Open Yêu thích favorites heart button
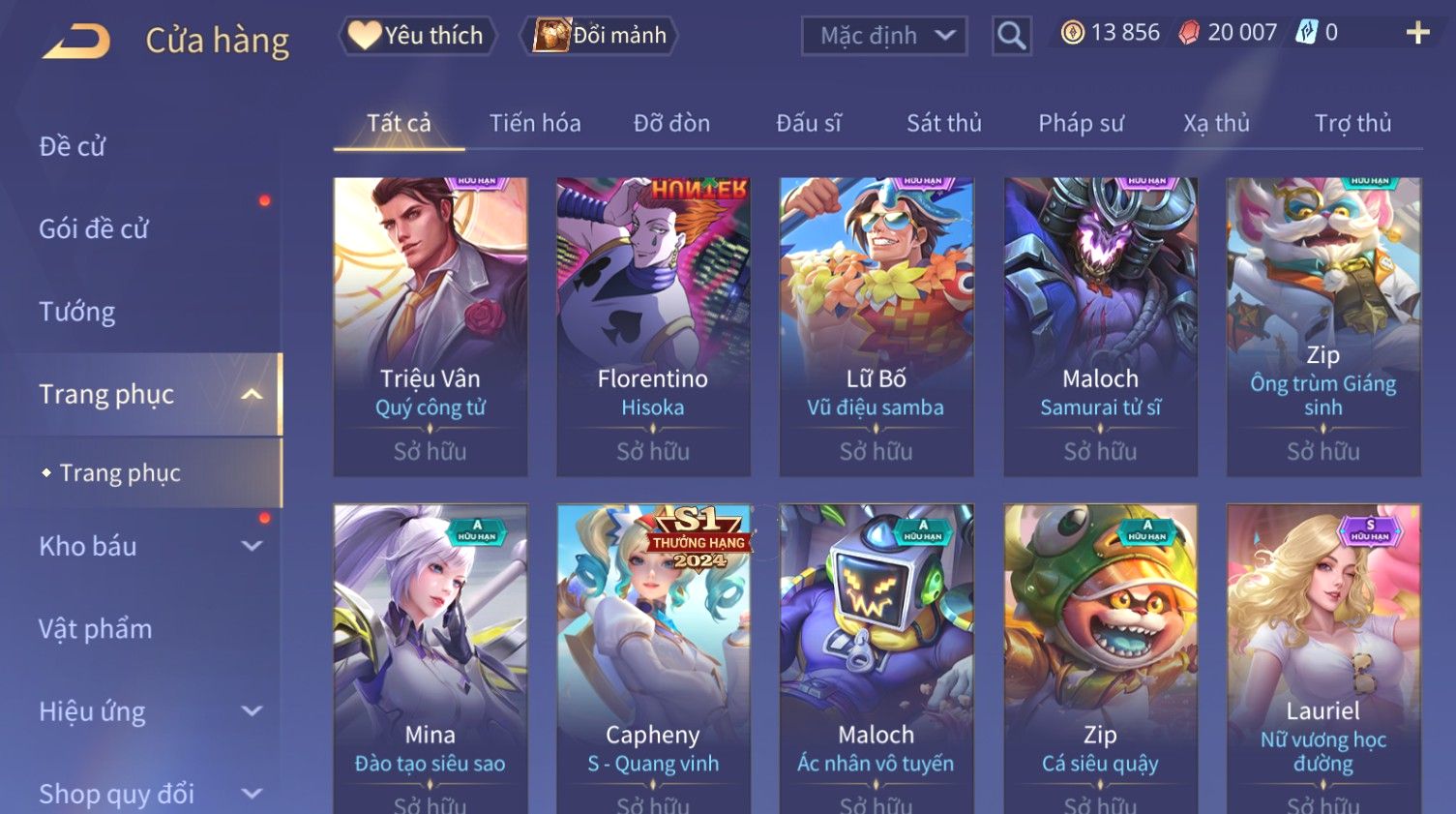Viewport: 1456px width, 814px height. pos(418,36)
